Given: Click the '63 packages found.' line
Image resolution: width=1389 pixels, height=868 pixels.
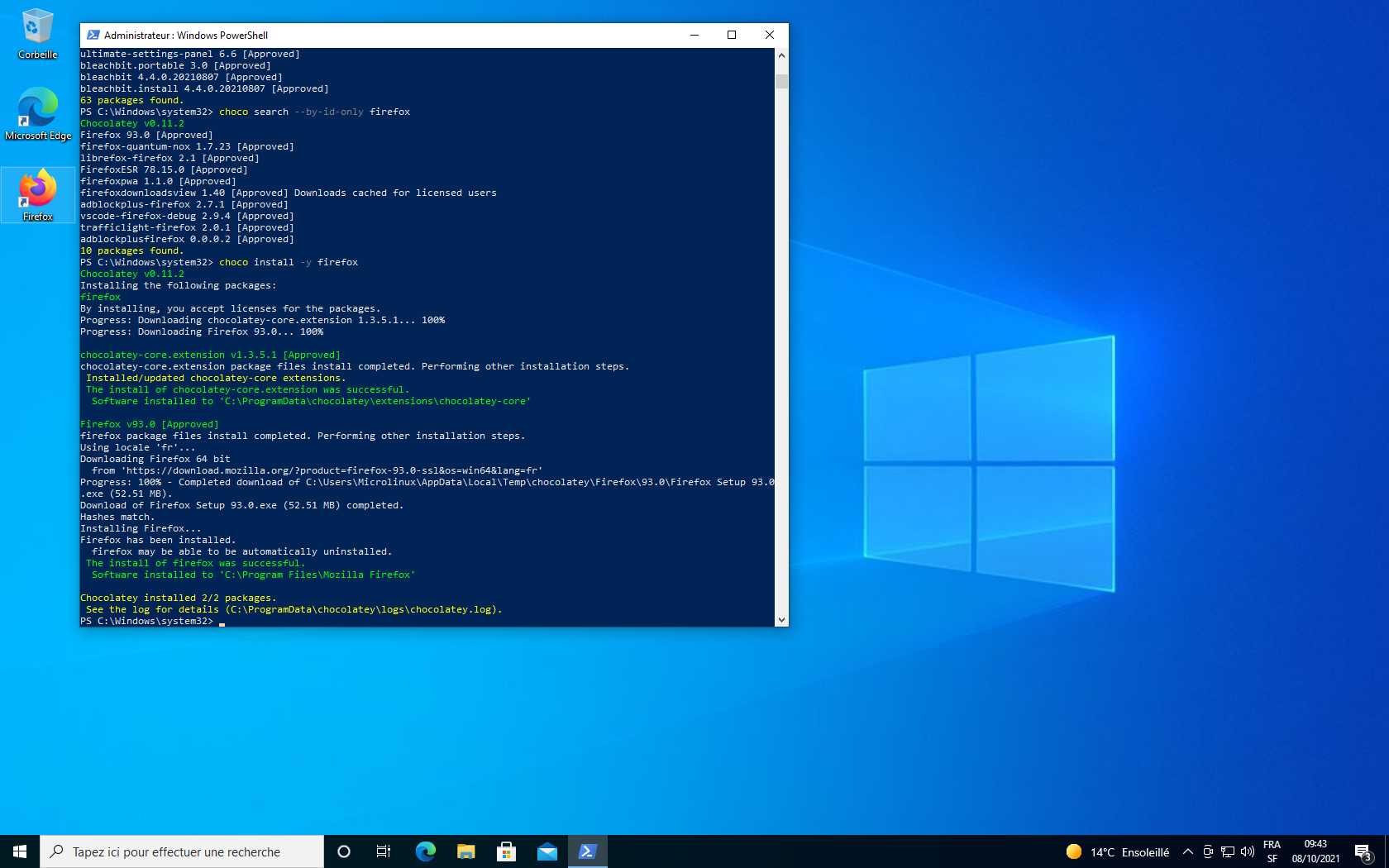Looking at the screenshot, I should pos(132,100).
